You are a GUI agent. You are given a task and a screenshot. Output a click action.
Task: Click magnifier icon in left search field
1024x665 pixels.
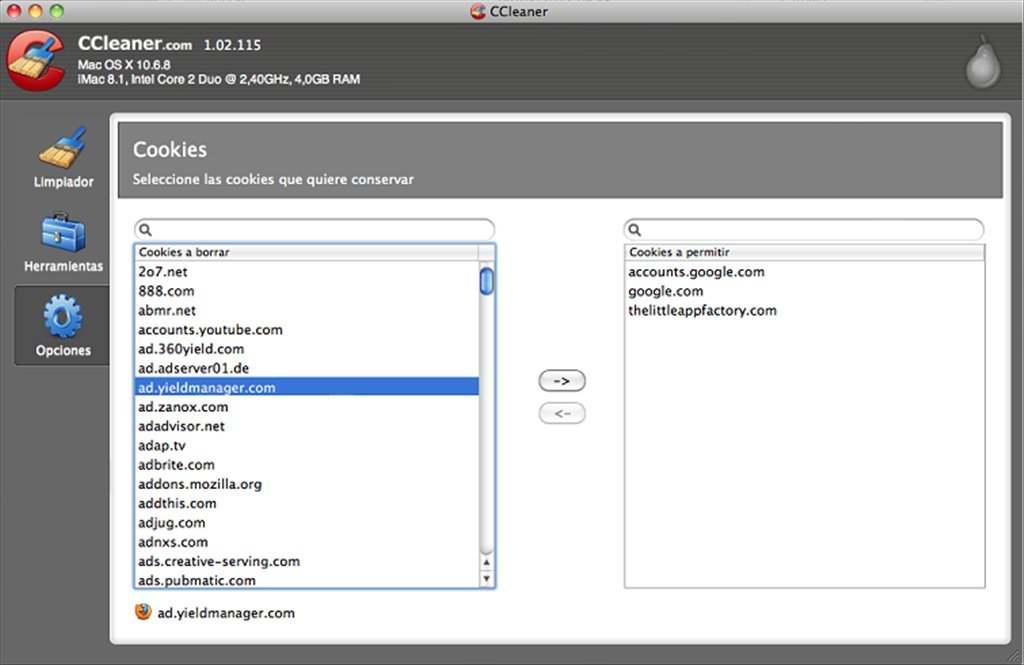tap(146, 230)
